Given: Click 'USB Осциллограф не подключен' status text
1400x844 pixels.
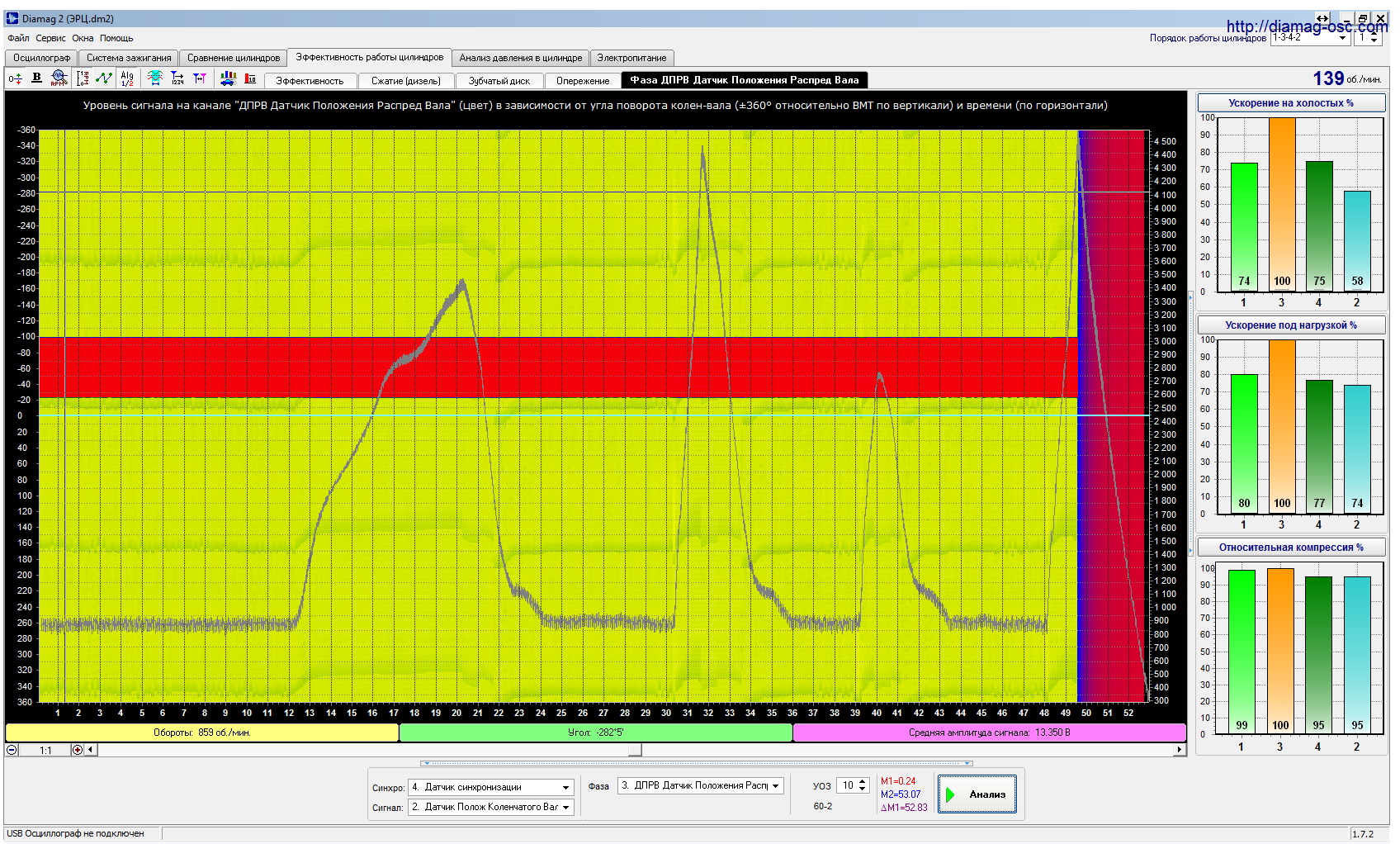Looking at the screenshot, I should click(75, 833).
